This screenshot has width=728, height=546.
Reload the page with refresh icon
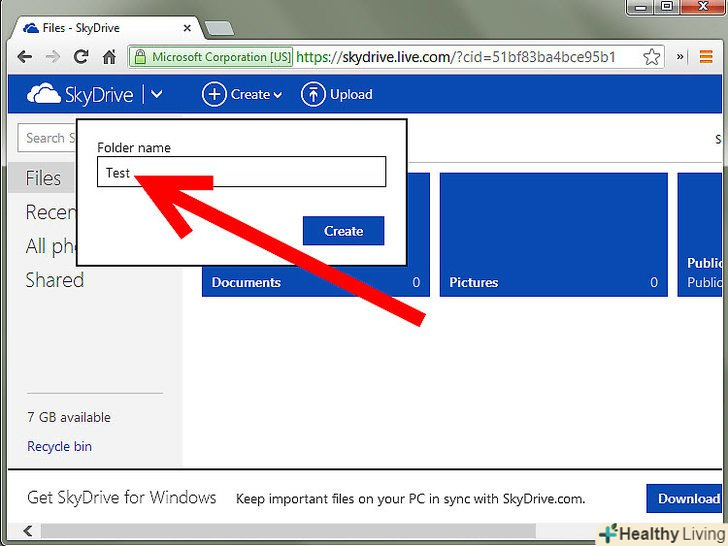point(81,57)
